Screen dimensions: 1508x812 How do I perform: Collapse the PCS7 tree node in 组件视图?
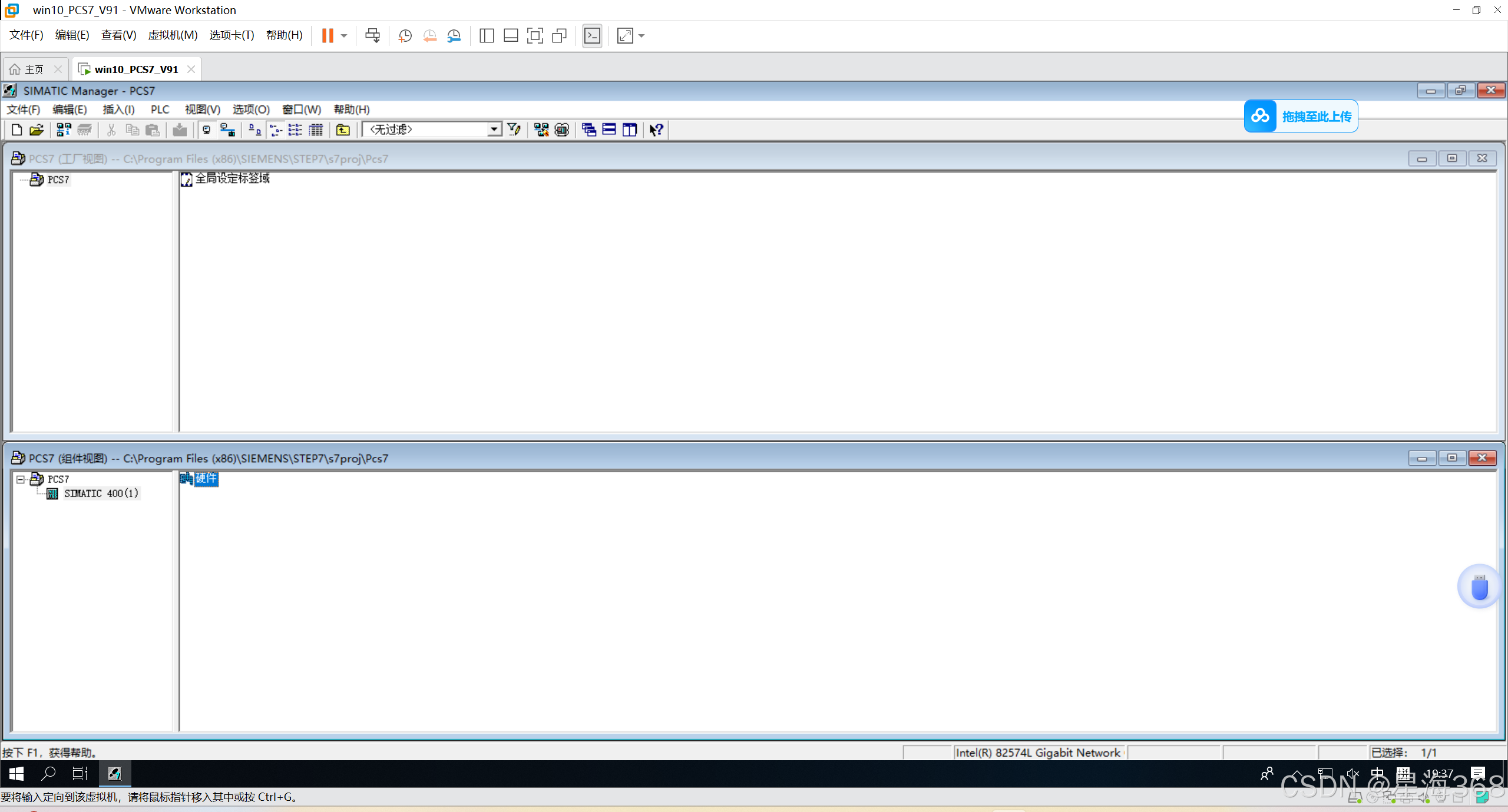(21, 479)
